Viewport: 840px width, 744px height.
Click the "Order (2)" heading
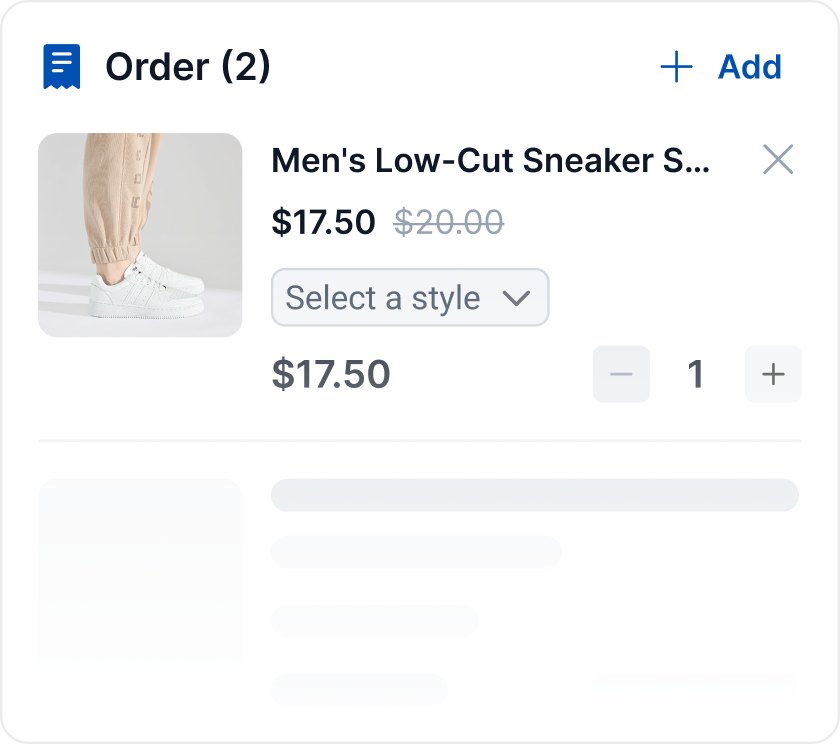[x=188, y=67]
